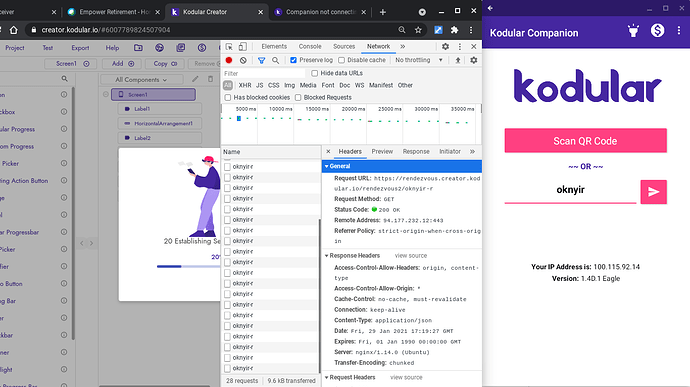Image resolution: width=690 pixels, height=387 pixels.
Task: Click the request list scrollbar
Action: [x=319, y=295]
